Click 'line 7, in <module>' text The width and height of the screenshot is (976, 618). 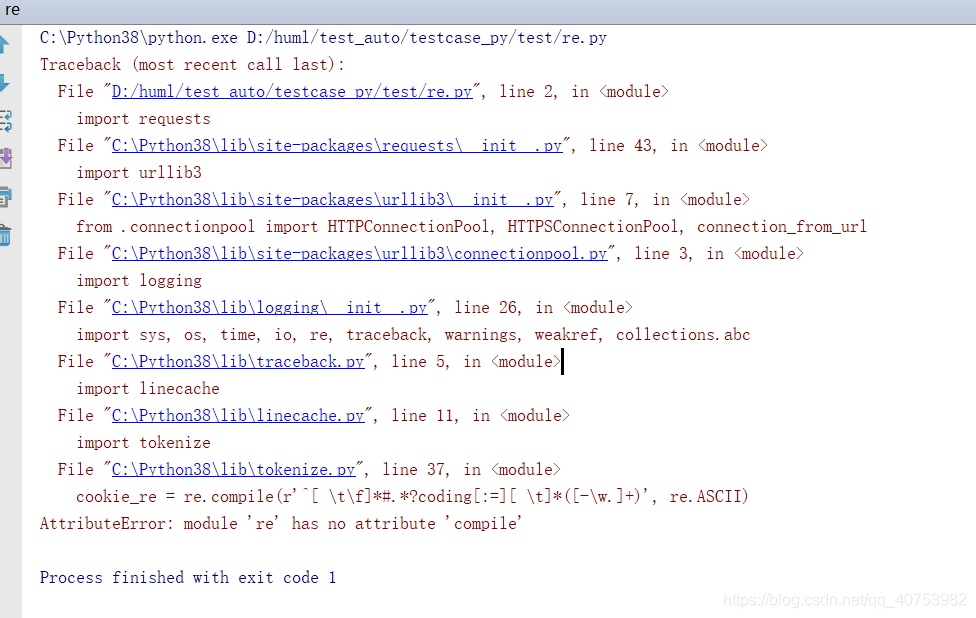pyautogui.click(x=665, y=200)
